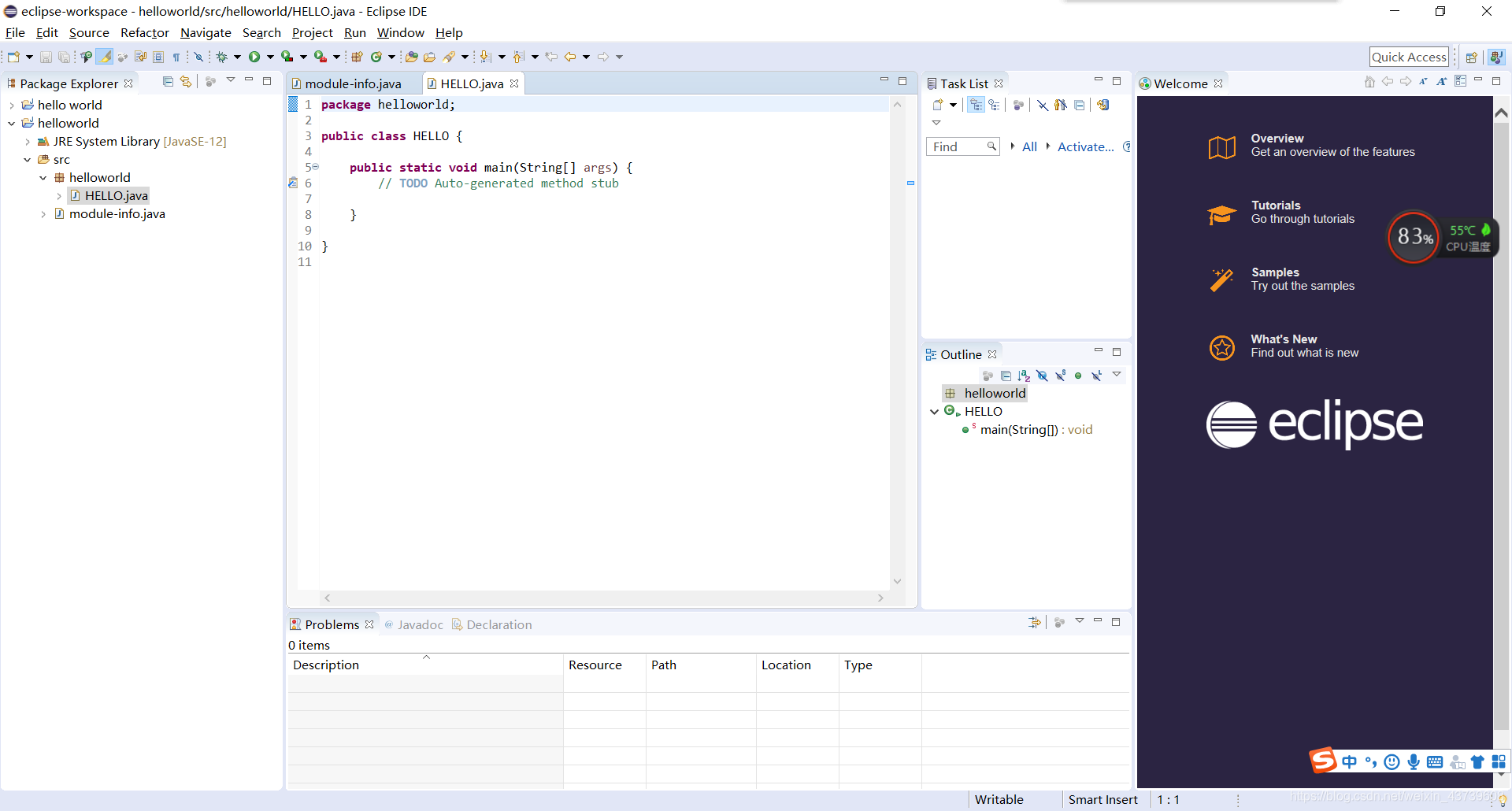Toggle Hide Fields in the Outline view
1512x811 pixels.
(1042, 376)
